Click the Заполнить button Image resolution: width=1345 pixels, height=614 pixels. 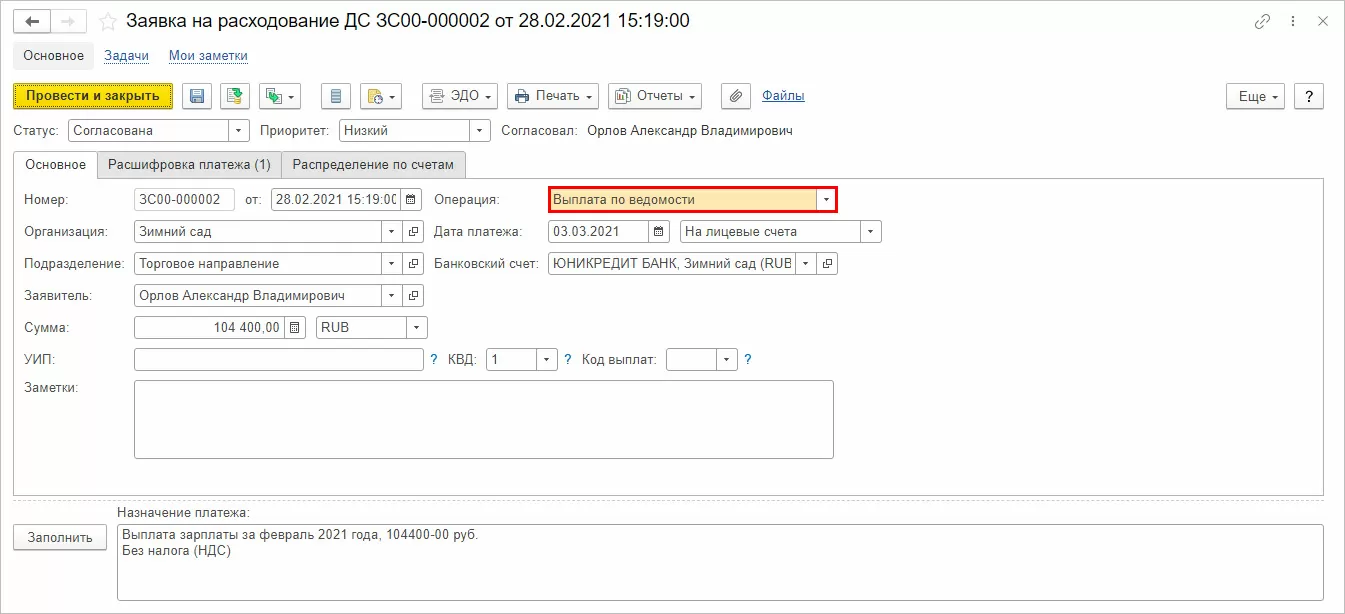point(60,537)
